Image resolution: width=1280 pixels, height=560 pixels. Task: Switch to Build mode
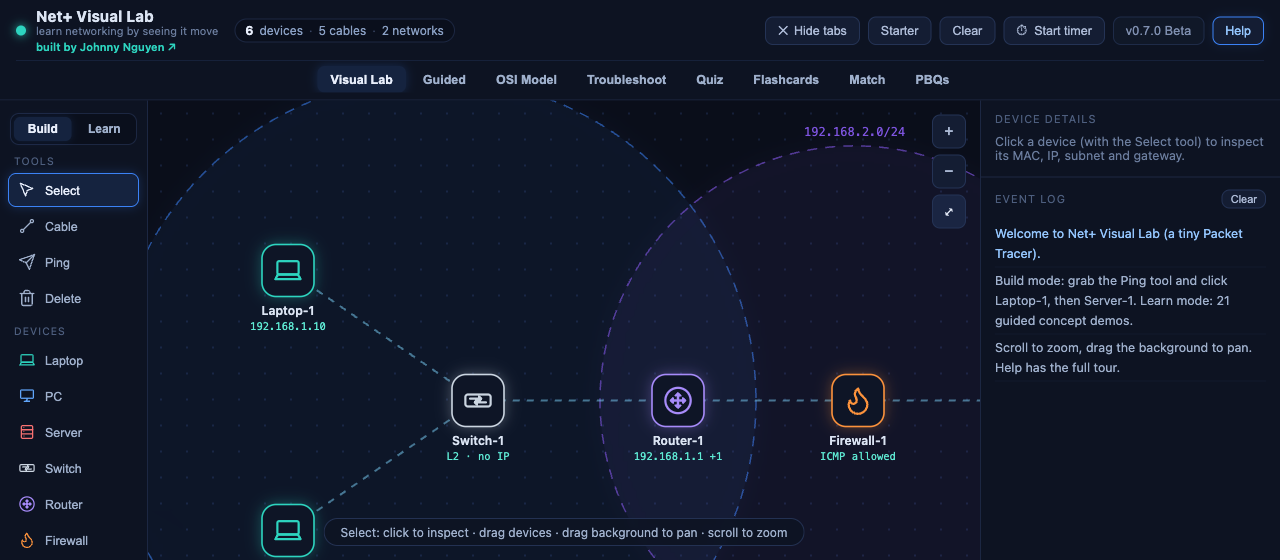pos(43,129)
